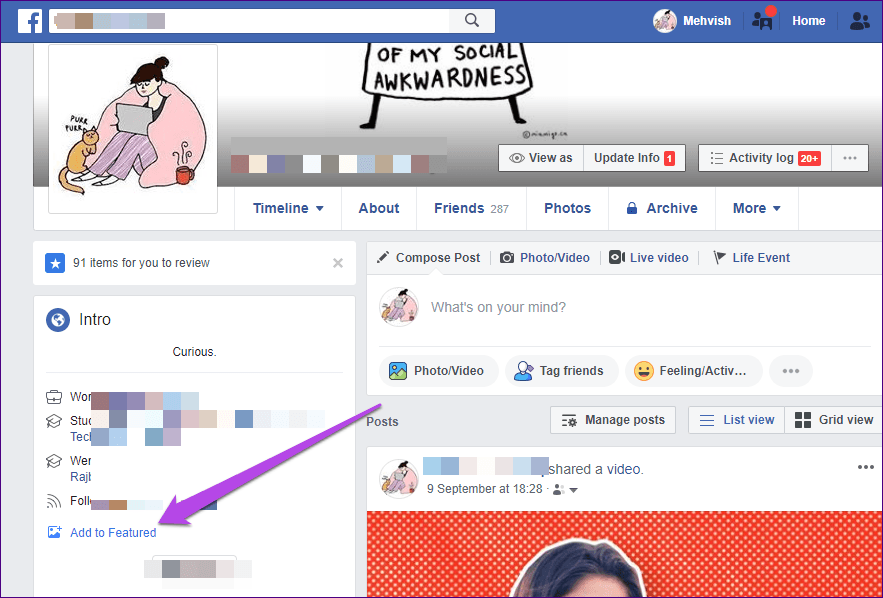Click the Archive lock icon

(x=632, y=208)
